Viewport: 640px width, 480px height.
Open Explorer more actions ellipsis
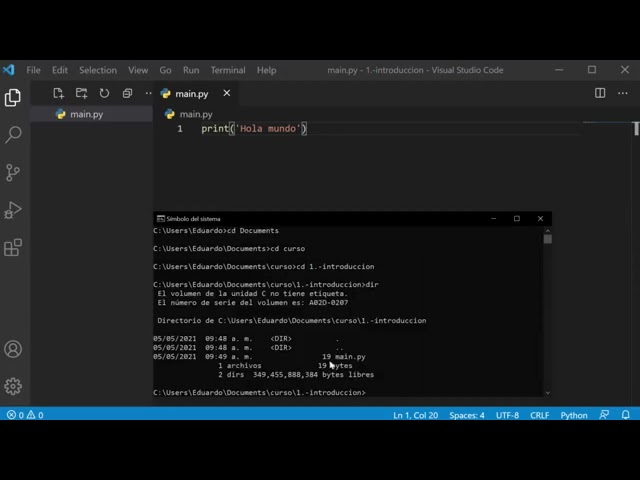(149, 93)
